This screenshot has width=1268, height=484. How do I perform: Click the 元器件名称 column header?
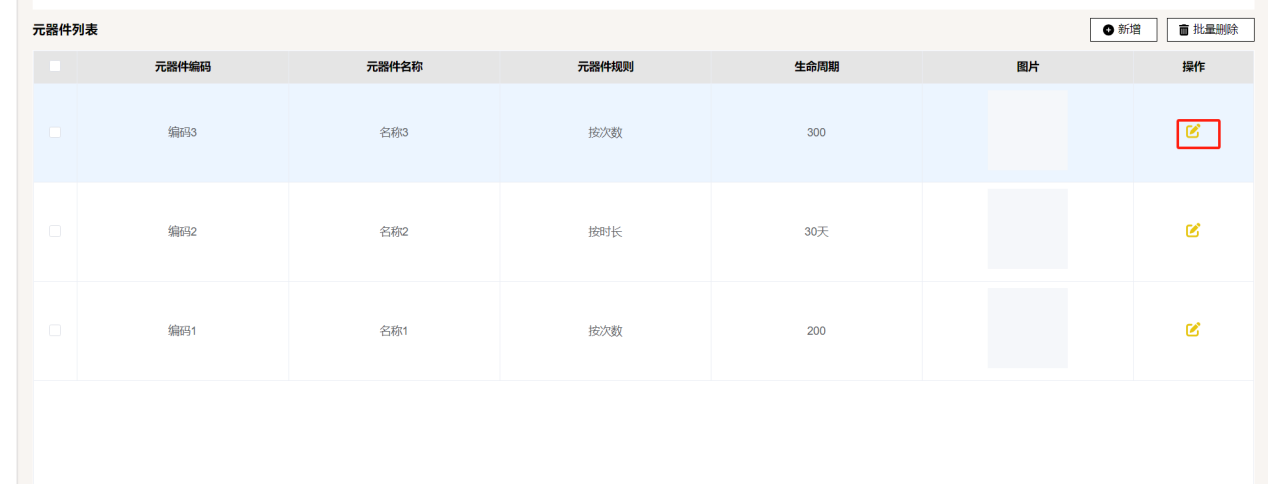pos(394,67)
